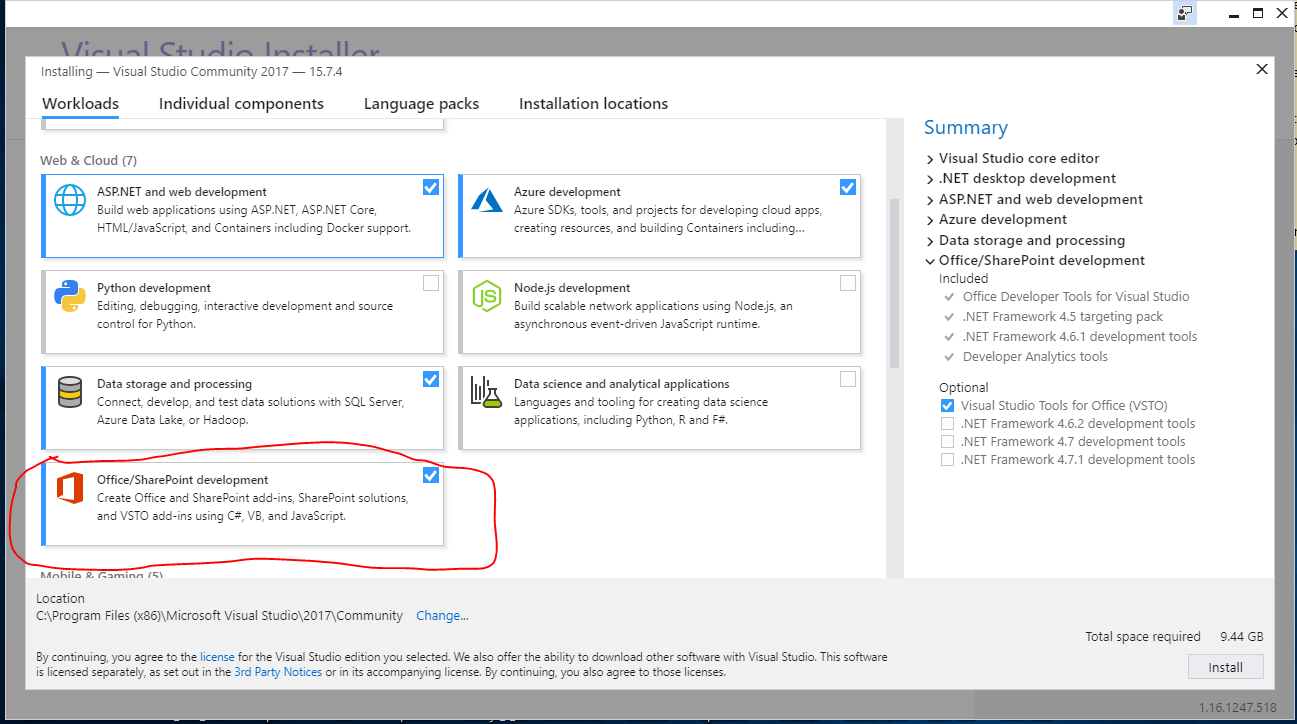Click the Summary heading
The height and width of the screenshot is (724, 1297).
[x=966, y=127]
